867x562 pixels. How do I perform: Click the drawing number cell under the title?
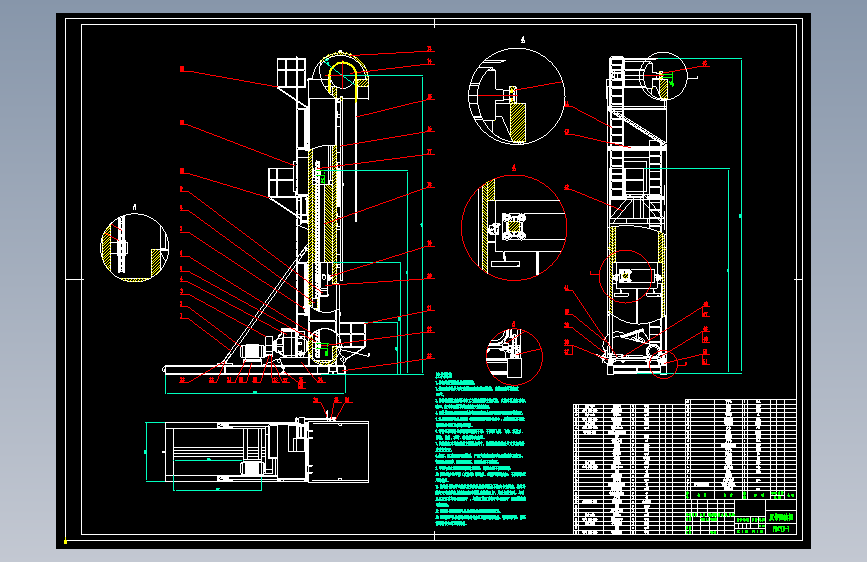(x=781, y=529)
